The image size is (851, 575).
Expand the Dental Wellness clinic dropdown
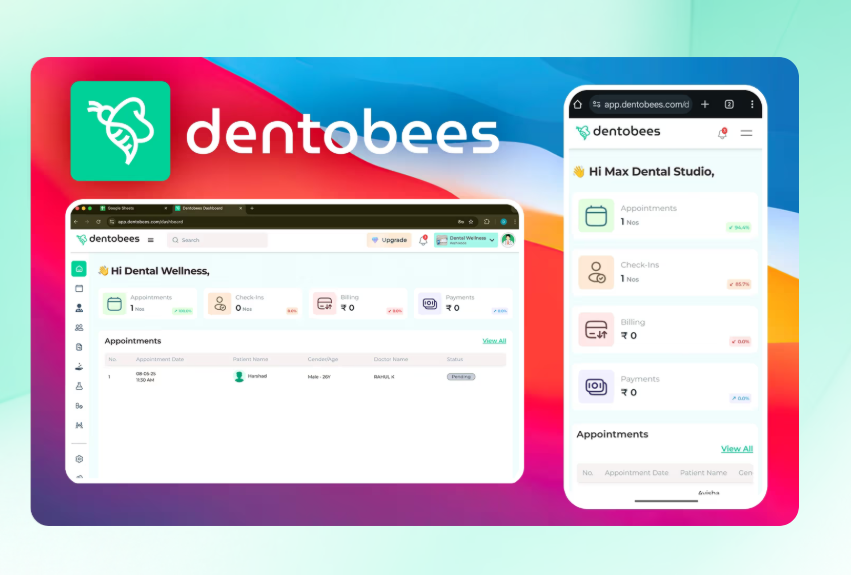click(466, 240)
